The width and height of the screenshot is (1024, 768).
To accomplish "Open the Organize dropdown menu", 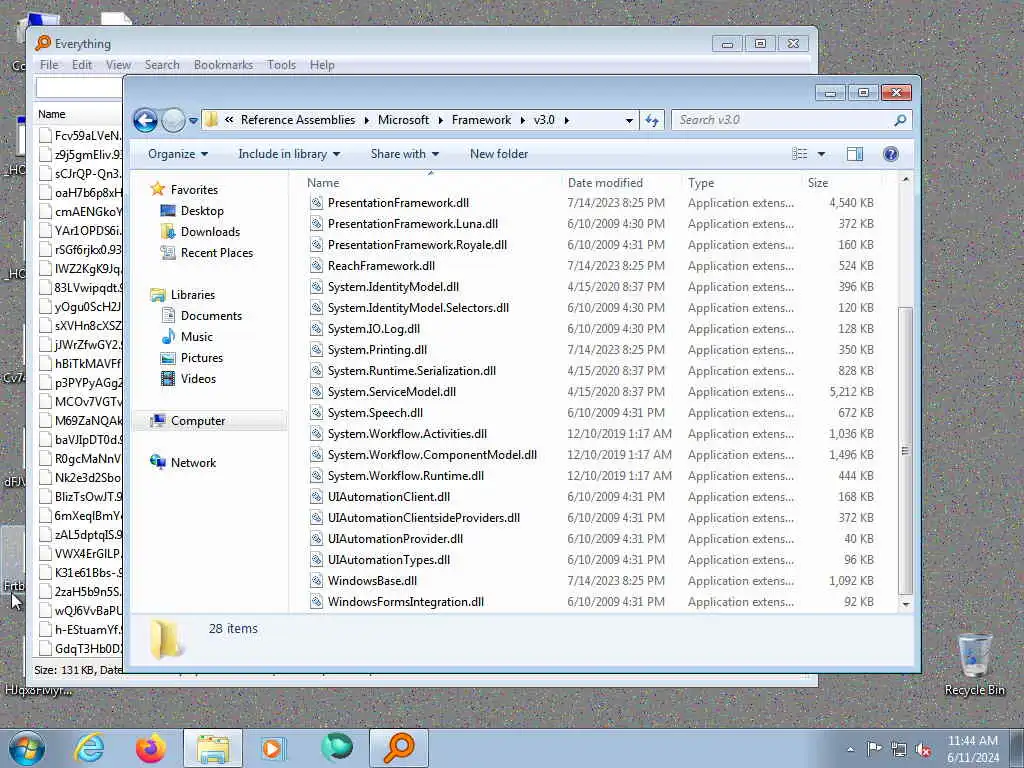I will [178, 154].
